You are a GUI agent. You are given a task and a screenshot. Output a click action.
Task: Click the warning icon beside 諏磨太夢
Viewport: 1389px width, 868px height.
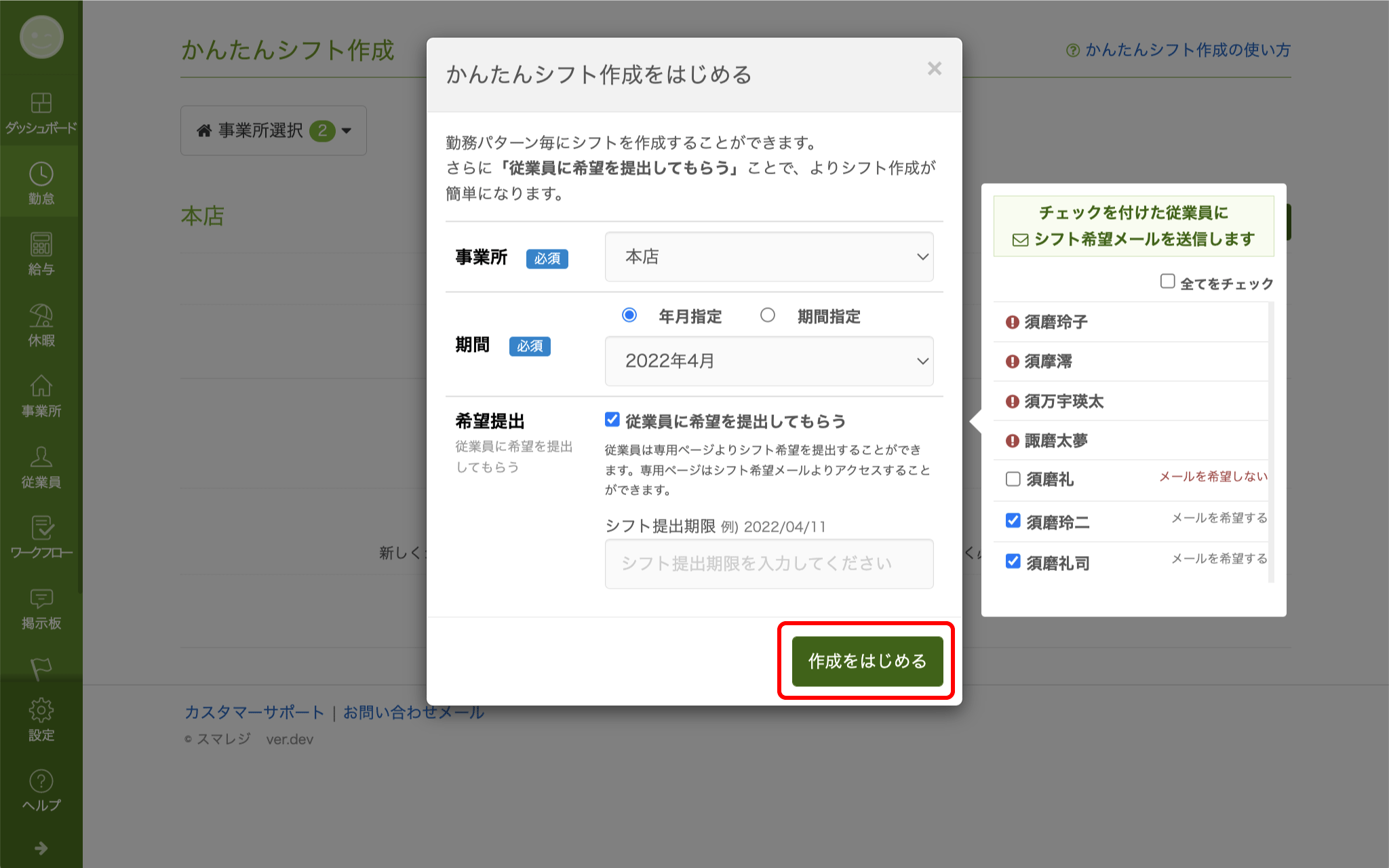(1013, 441)
